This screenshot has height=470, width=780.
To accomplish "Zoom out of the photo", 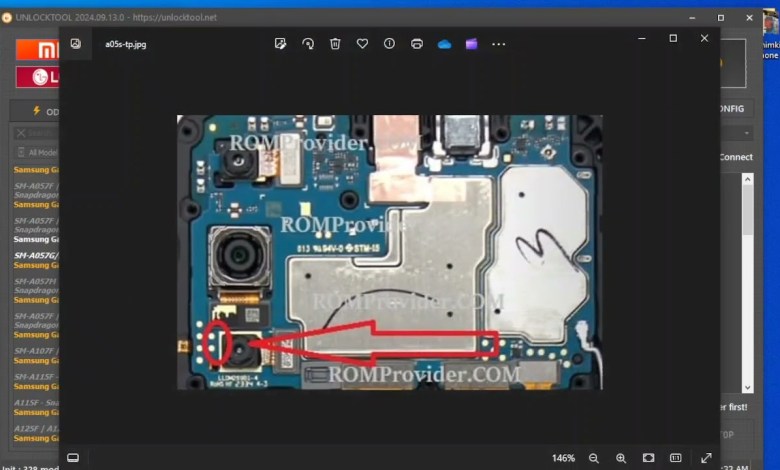I will 593,458.
